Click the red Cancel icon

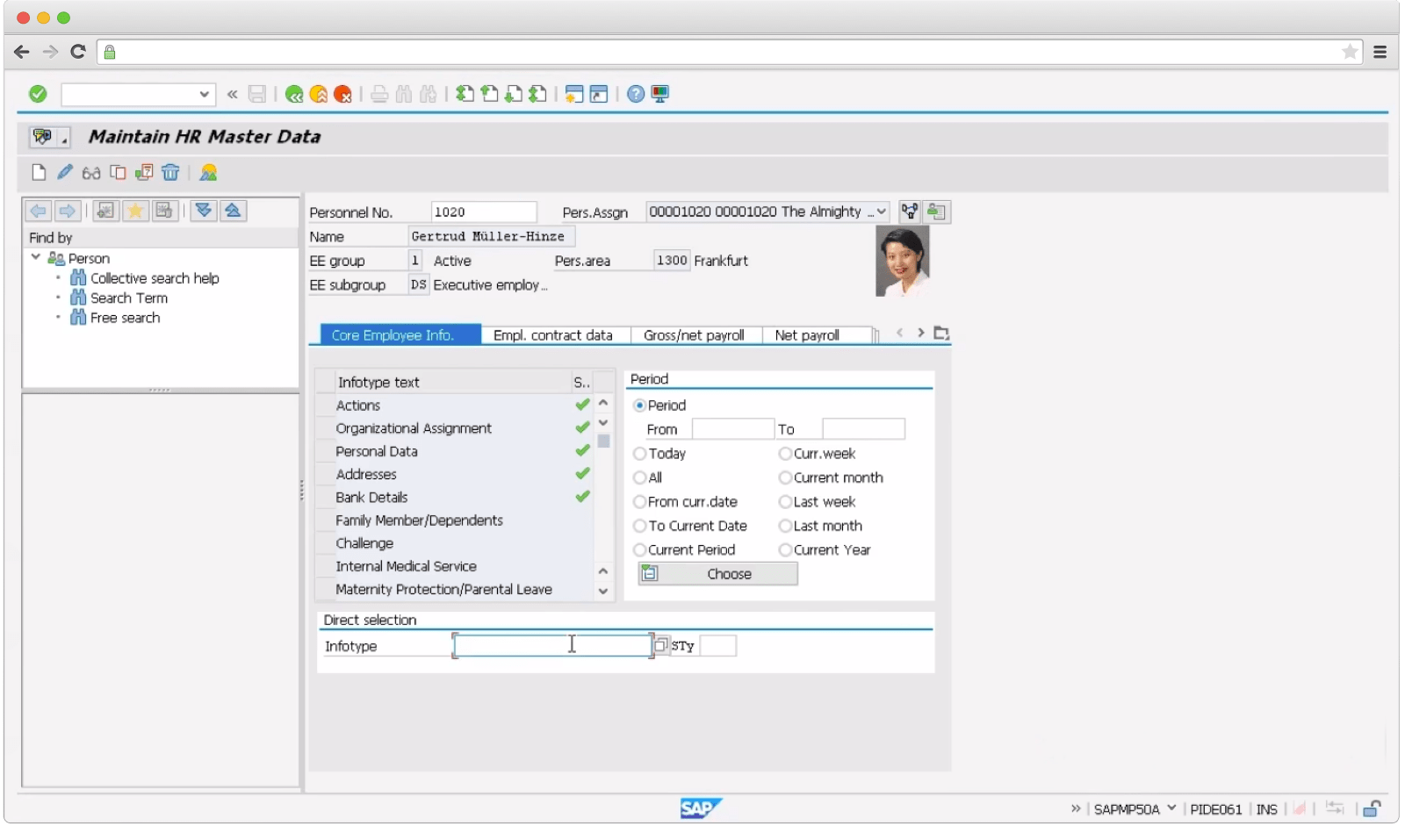point(343,94)
